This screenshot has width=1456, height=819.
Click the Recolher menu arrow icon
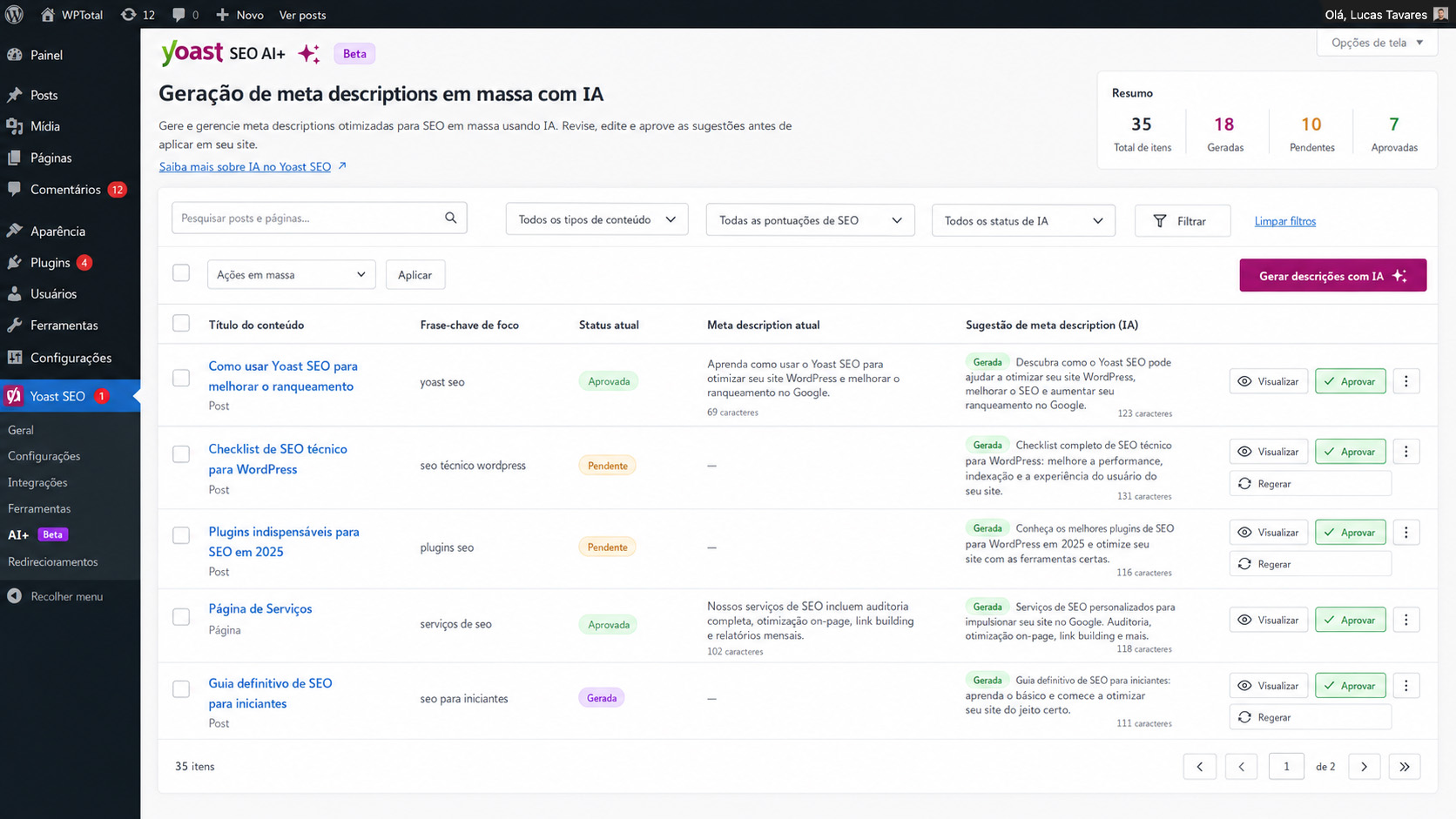[14, 596]
